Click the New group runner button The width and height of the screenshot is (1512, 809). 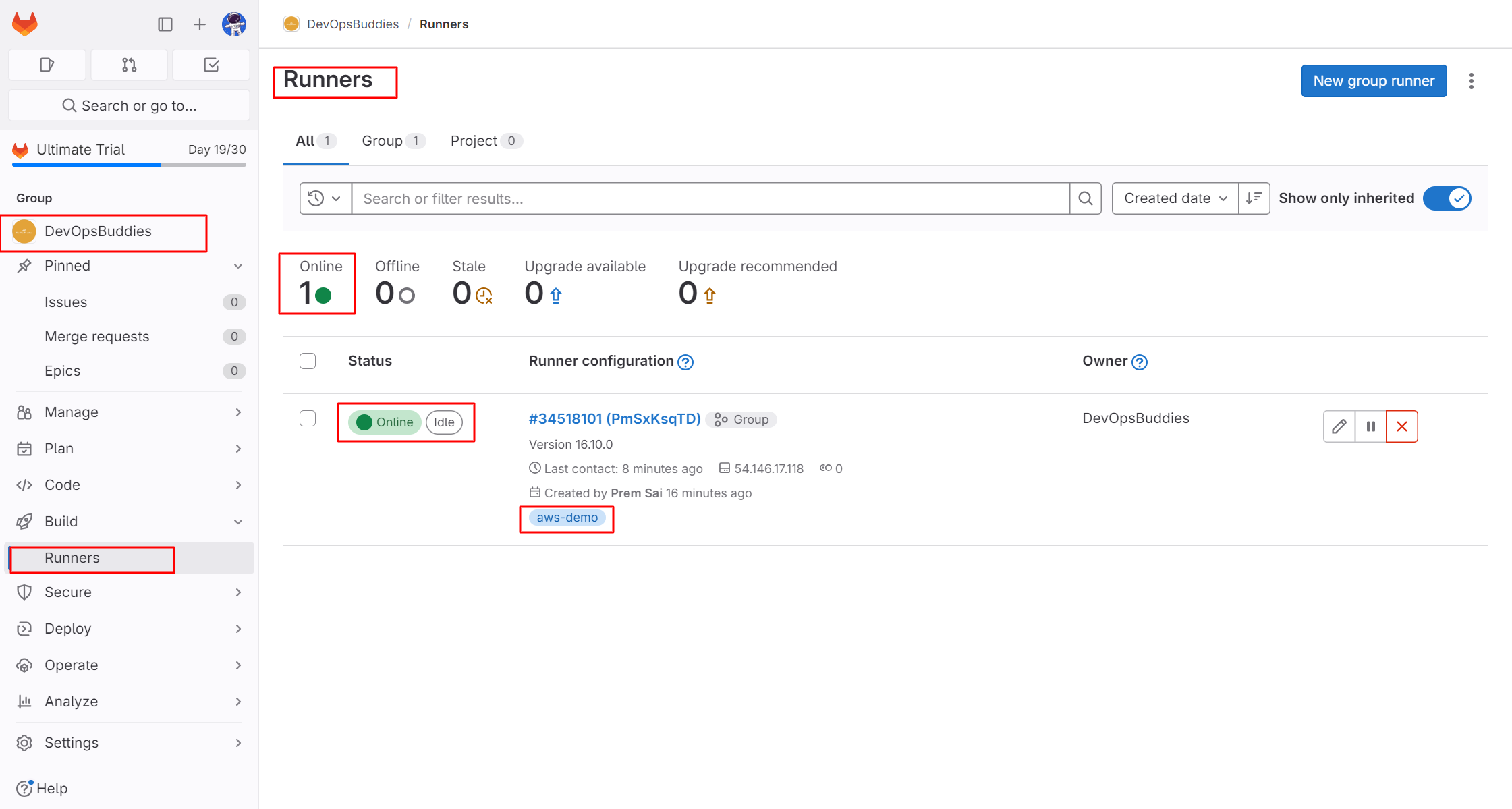point(1374,81)
